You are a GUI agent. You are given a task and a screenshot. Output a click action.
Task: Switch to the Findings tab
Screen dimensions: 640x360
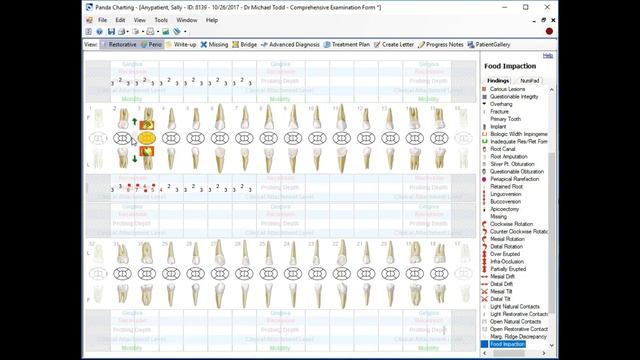click(x=498, y=81)
